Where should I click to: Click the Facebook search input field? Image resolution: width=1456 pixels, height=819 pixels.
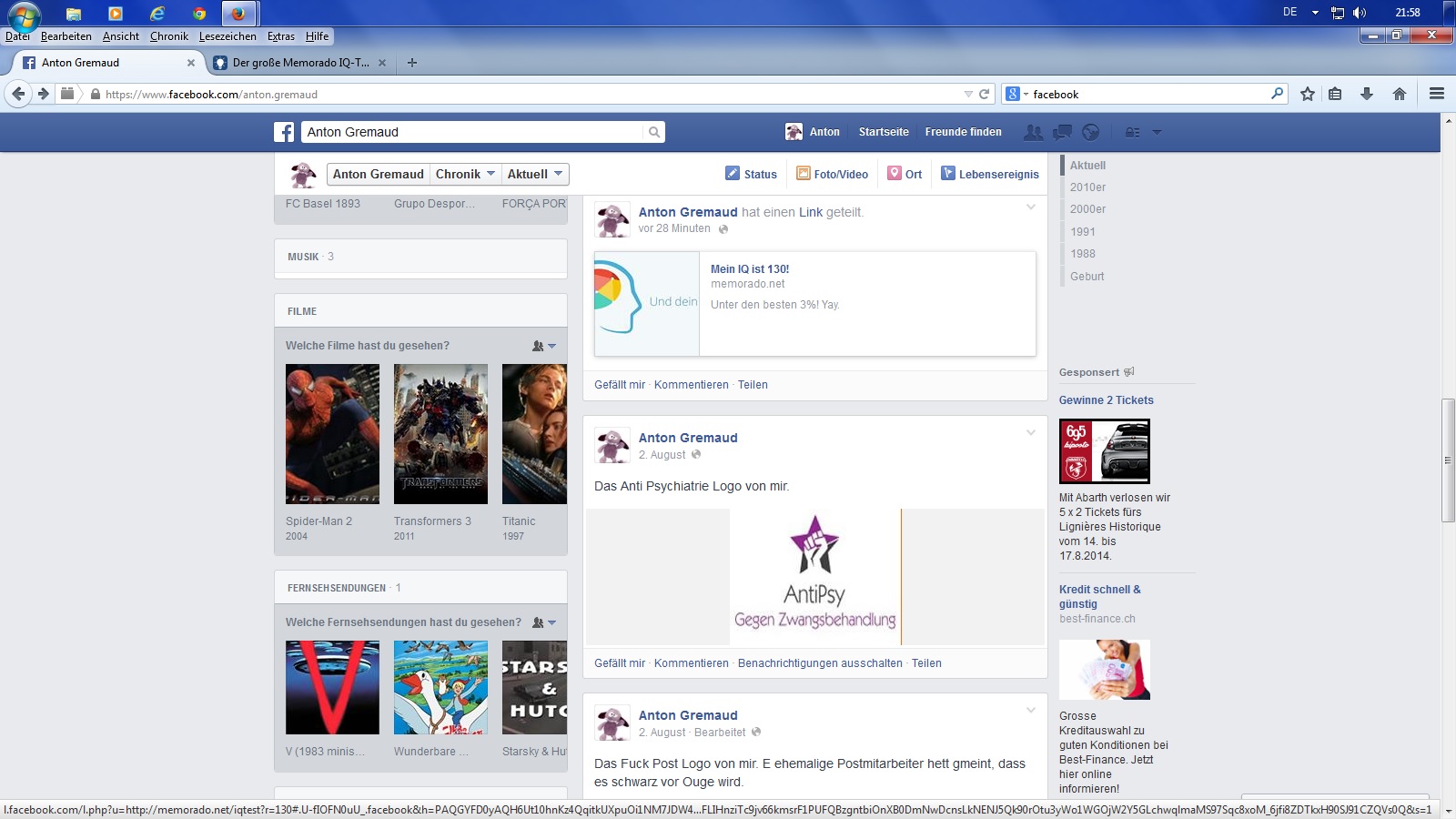473,132
